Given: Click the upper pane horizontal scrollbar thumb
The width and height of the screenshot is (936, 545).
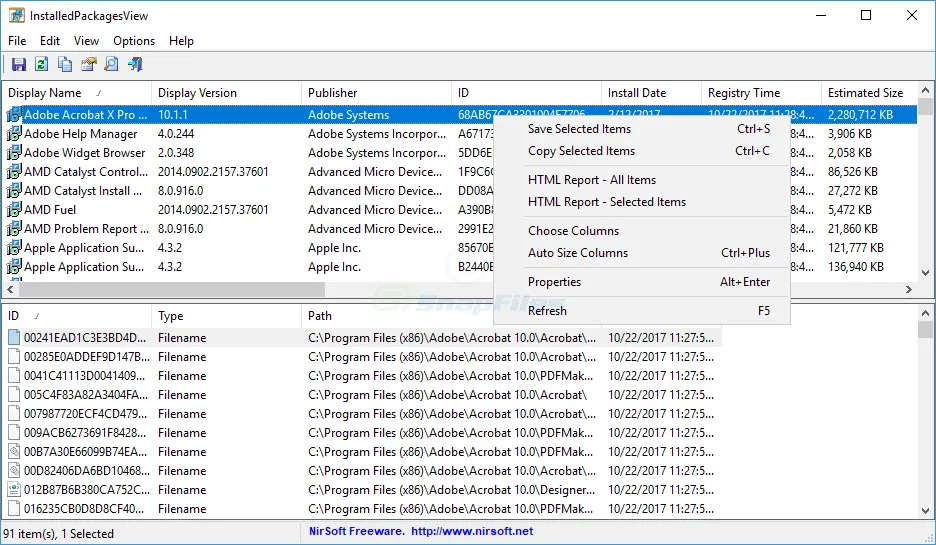Looking at the screenshot, I should pyautogui.click(x=172, y=290).
